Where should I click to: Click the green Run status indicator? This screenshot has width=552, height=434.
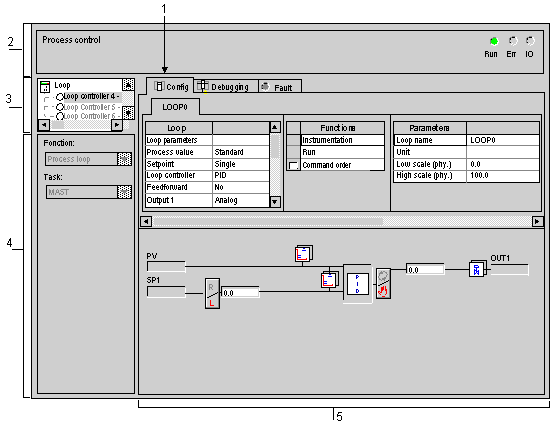click(x=494, y=42)
